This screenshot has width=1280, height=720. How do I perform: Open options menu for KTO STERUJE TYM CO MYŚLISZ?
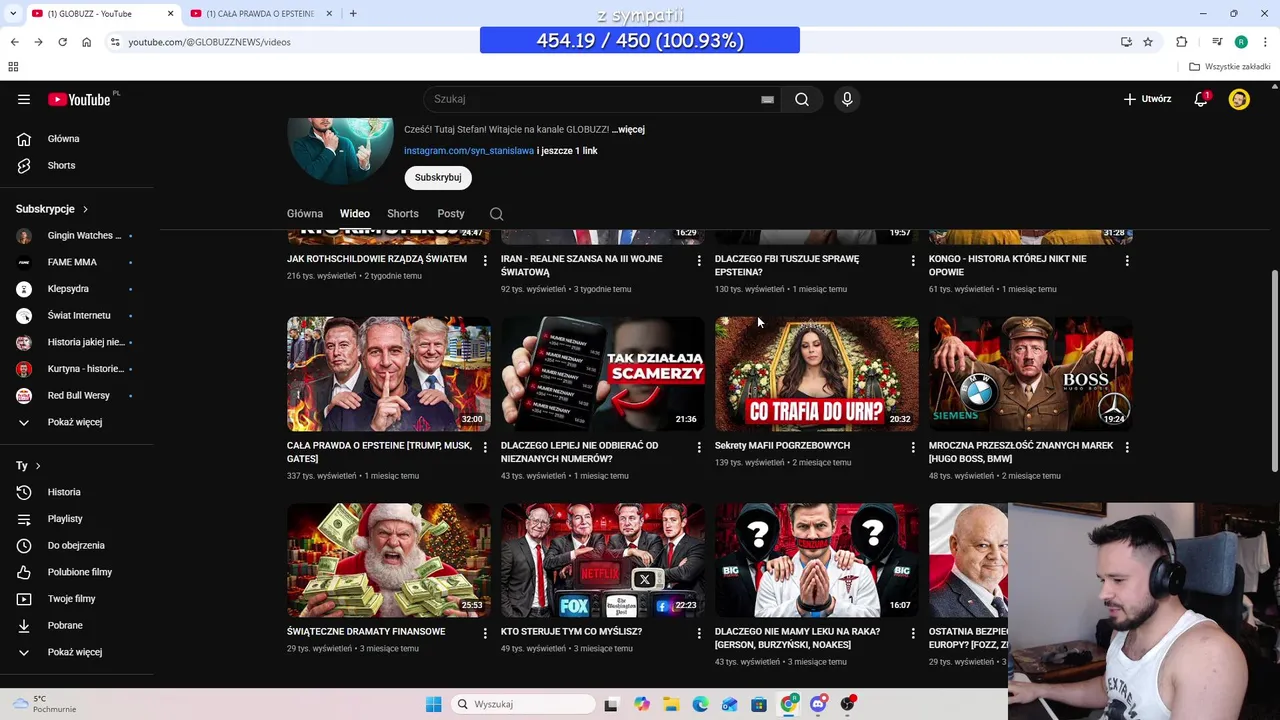[699, 633]
